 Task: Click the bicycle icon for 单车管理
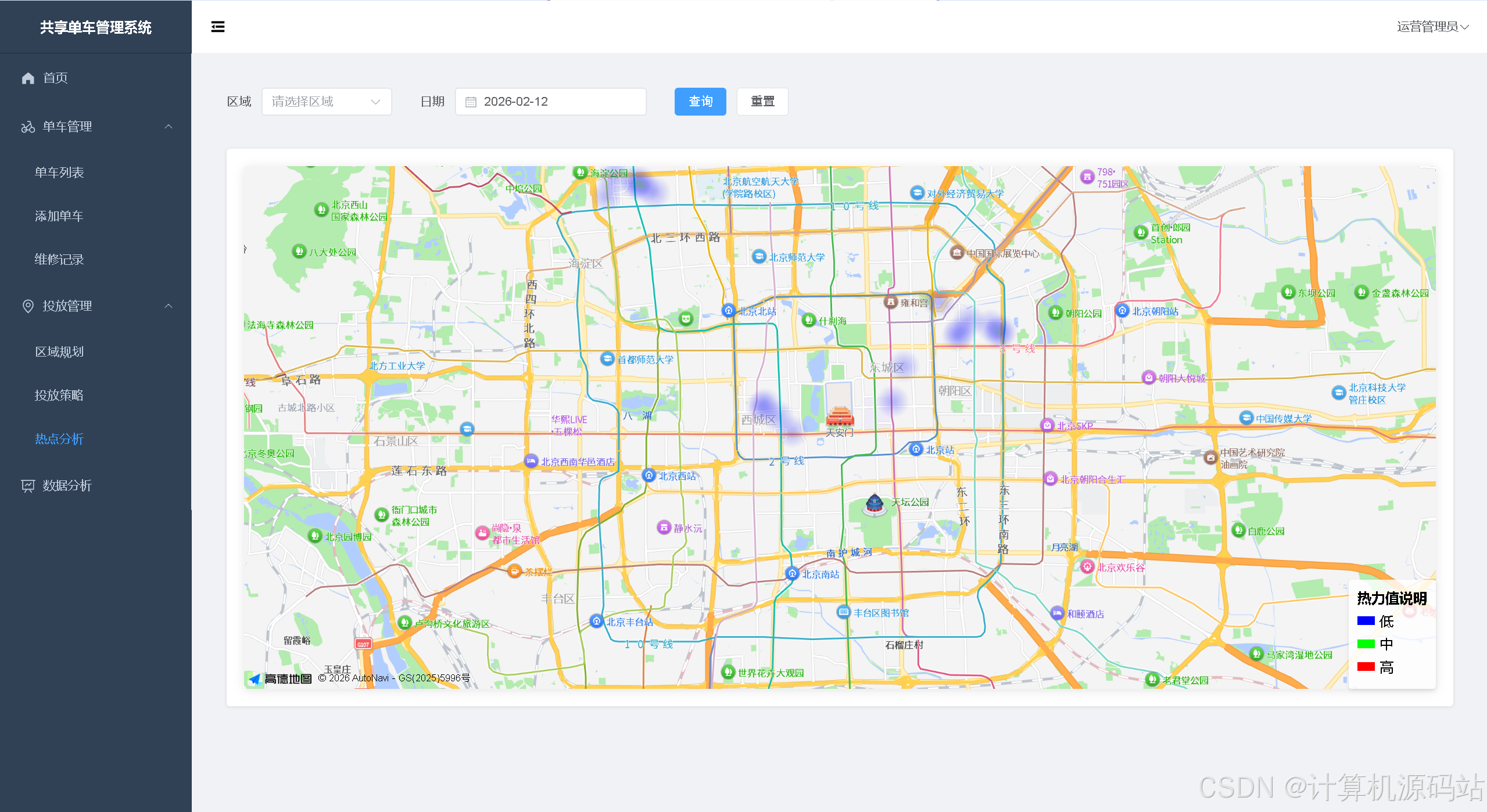(28, 127)
